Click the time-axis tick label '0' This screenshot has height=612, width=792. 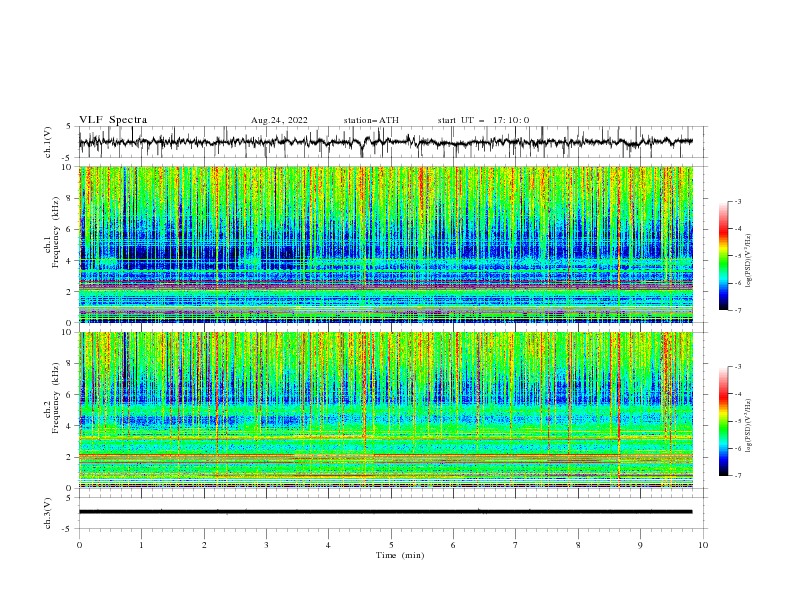[79, 545]
